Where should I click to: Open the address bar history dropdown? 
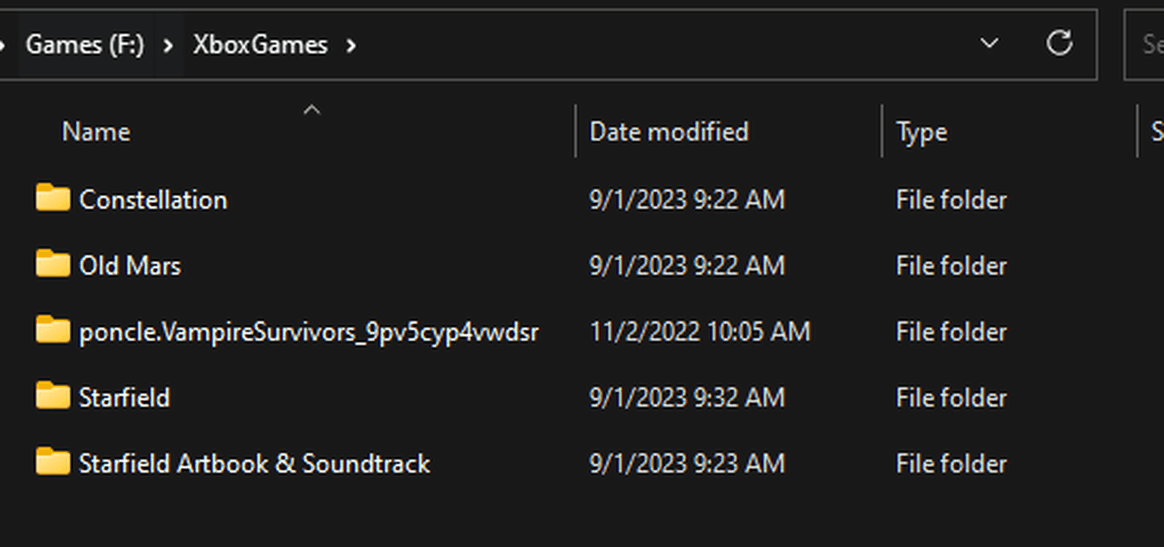point(989,44)
